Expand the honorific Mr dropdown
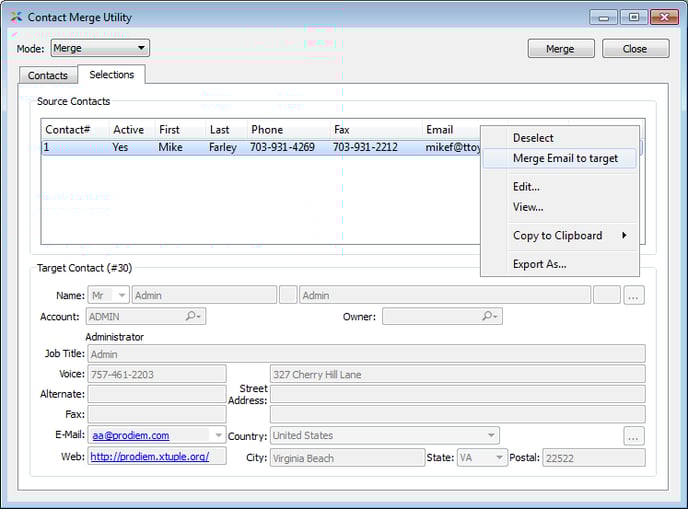Viewport: 688px width, 509px height. tap(121, 295)
